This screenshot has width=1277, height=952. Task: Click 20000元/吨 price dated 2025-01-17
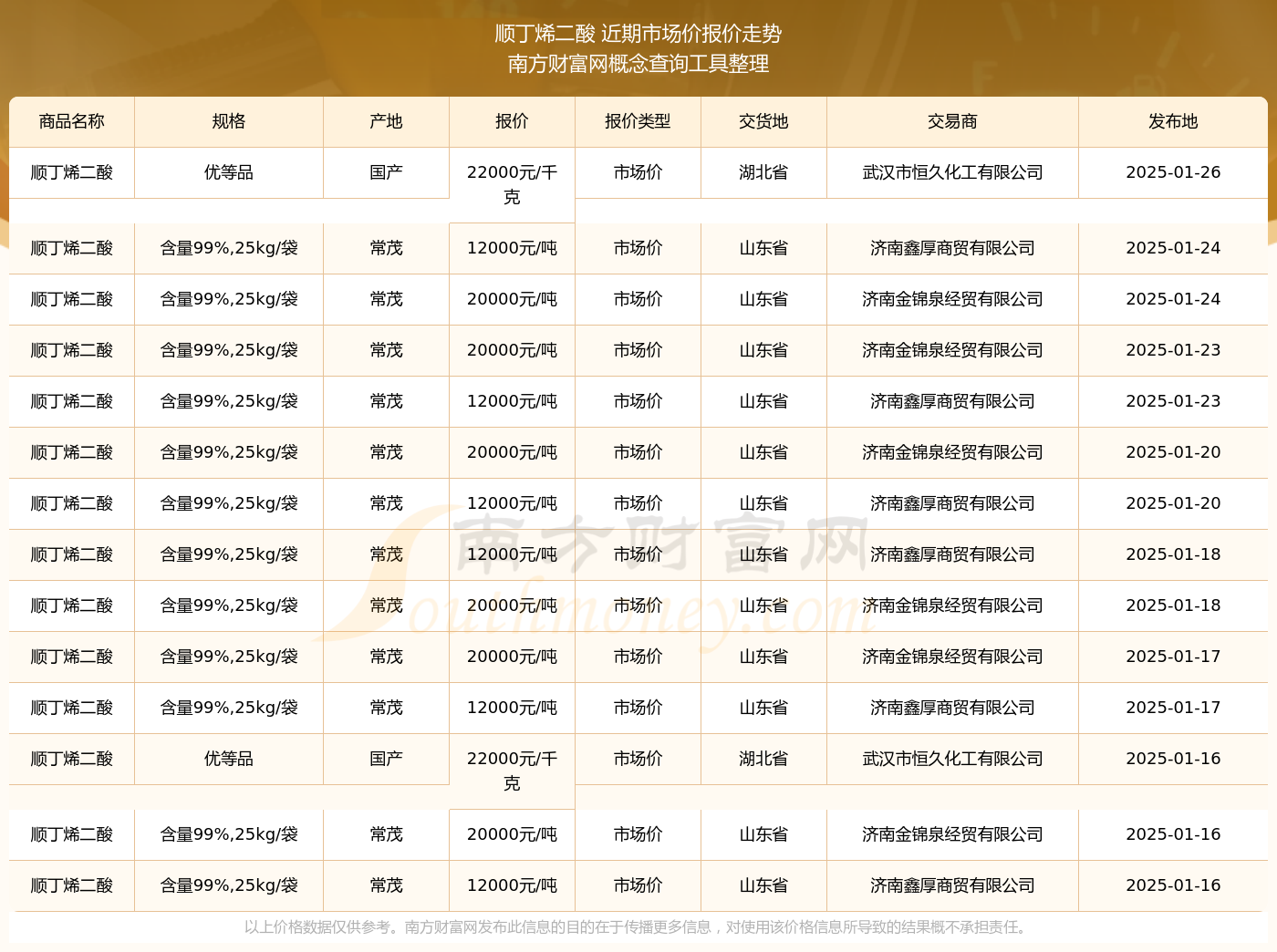[x=512, y=657]
